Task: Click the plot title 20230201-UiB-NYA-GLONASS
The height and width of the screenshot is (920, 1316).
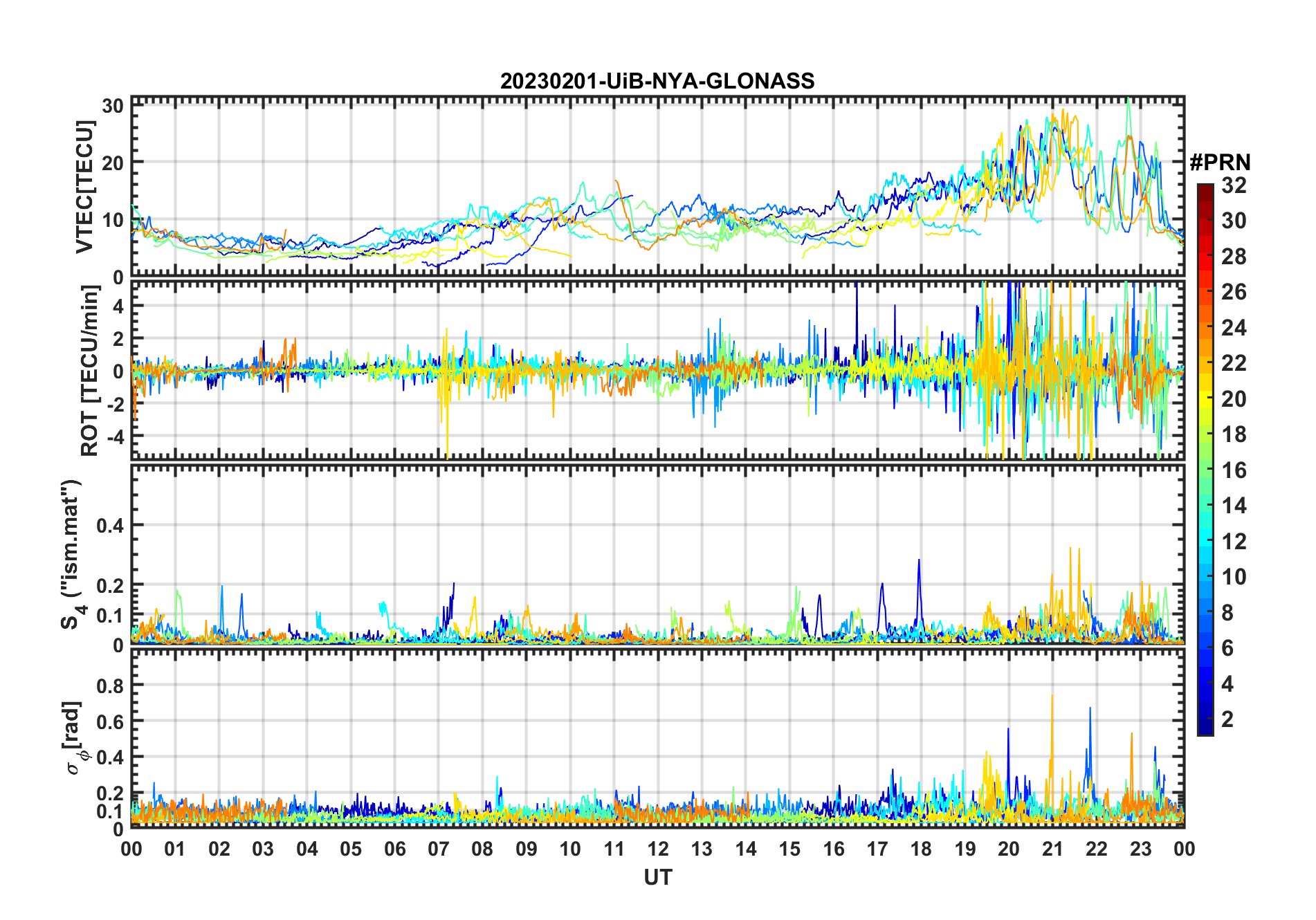Action: (x=657, y=81)
